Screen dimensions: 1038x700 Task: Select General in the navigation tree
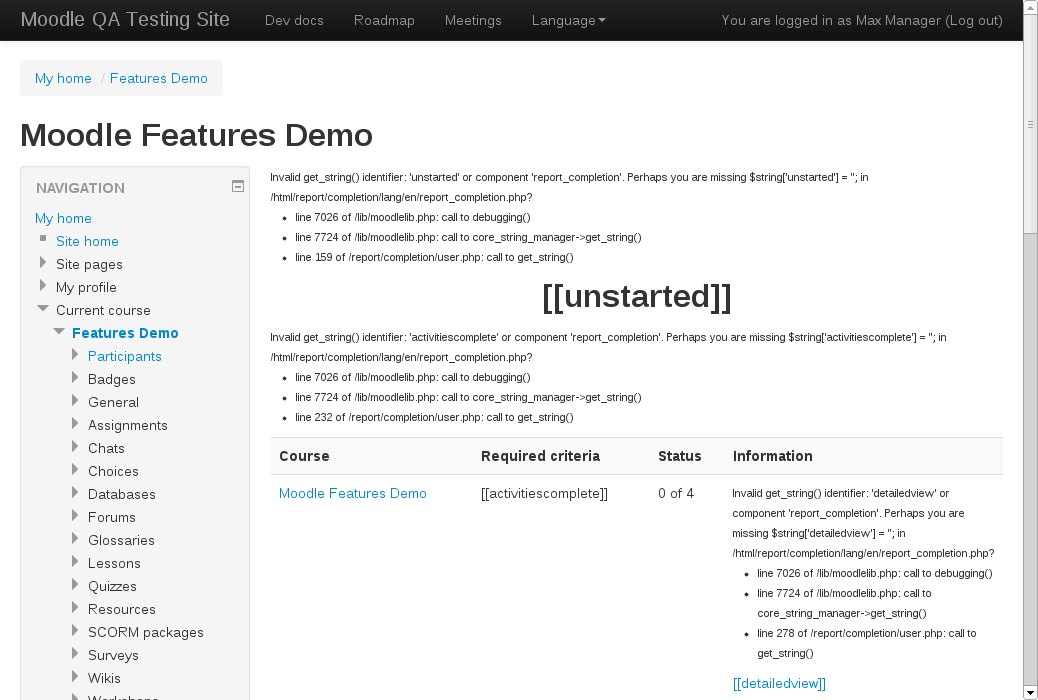pos(113,402)
